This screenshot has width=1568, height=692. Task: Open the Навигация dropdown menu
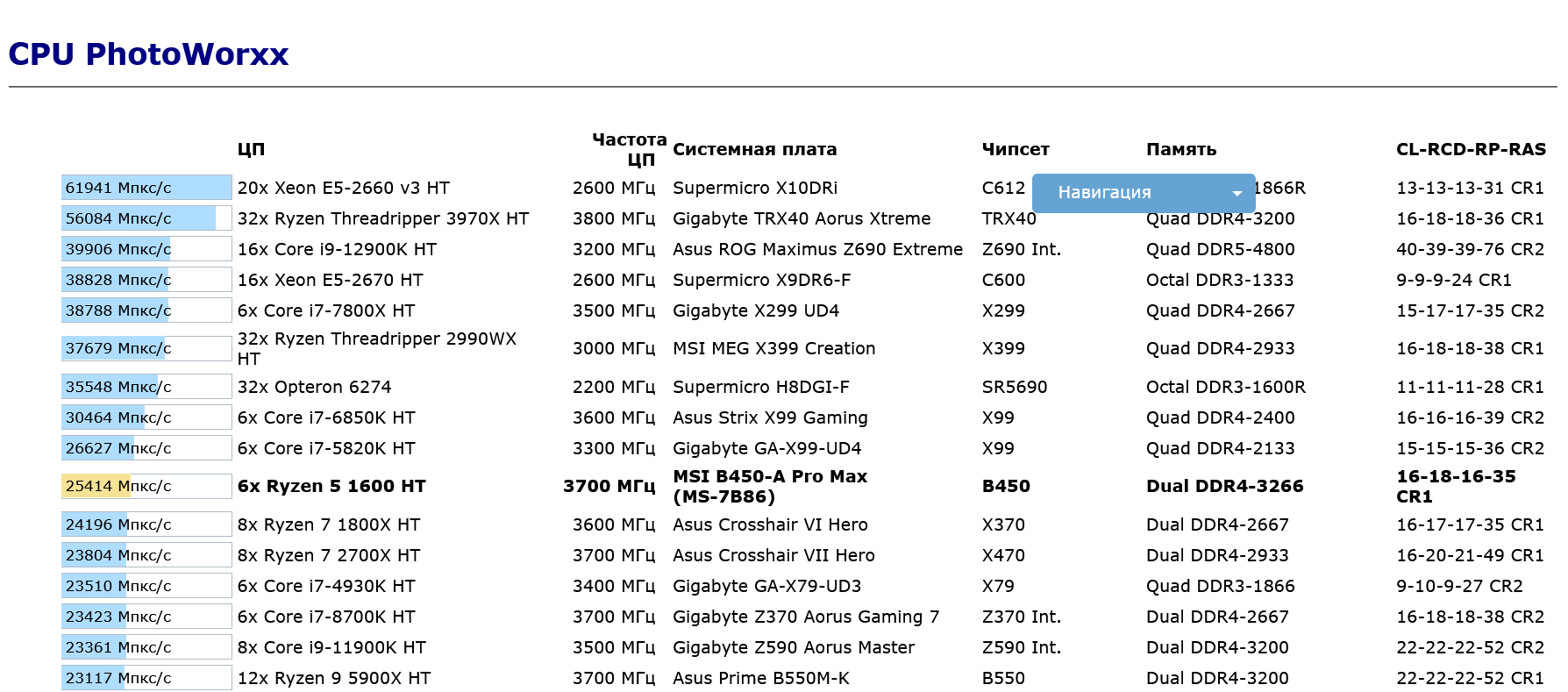click(x=1144, y=193)
